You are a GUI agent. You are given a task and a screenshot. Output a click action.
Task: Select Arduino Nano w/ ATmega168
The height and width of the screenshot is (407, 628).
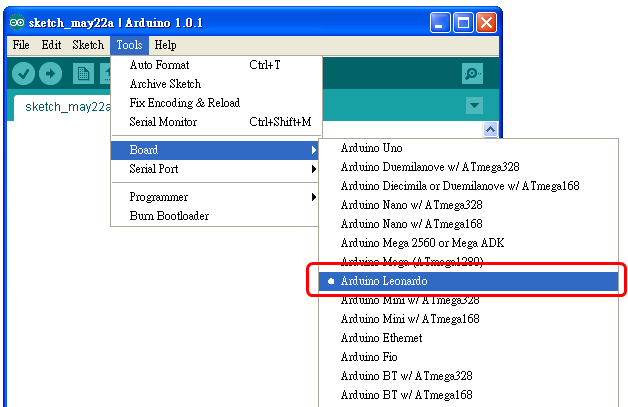coord(469,224)
